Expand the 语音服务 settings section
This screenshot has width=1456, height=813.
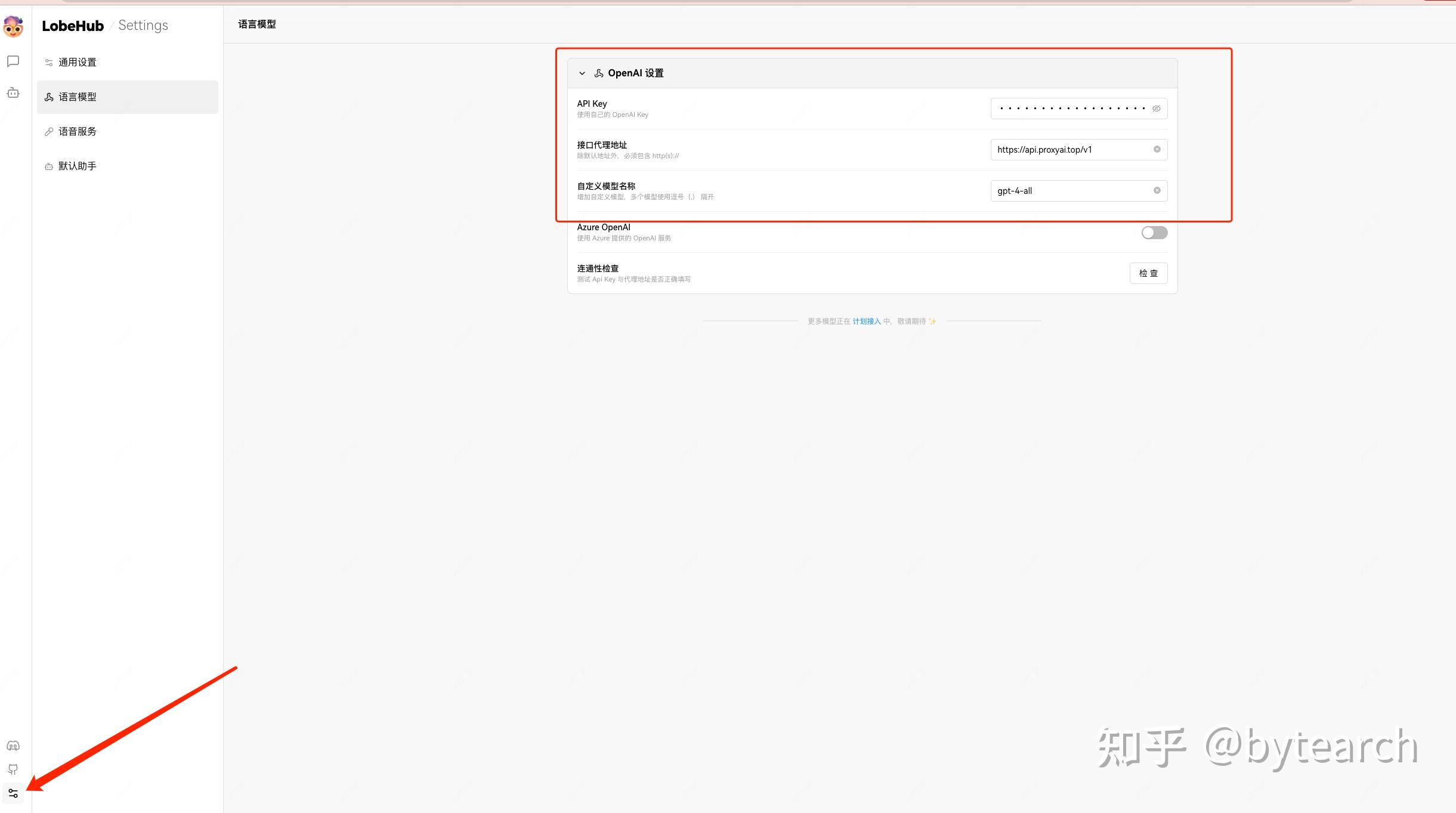pyautogui.click(x=76, y=131)
